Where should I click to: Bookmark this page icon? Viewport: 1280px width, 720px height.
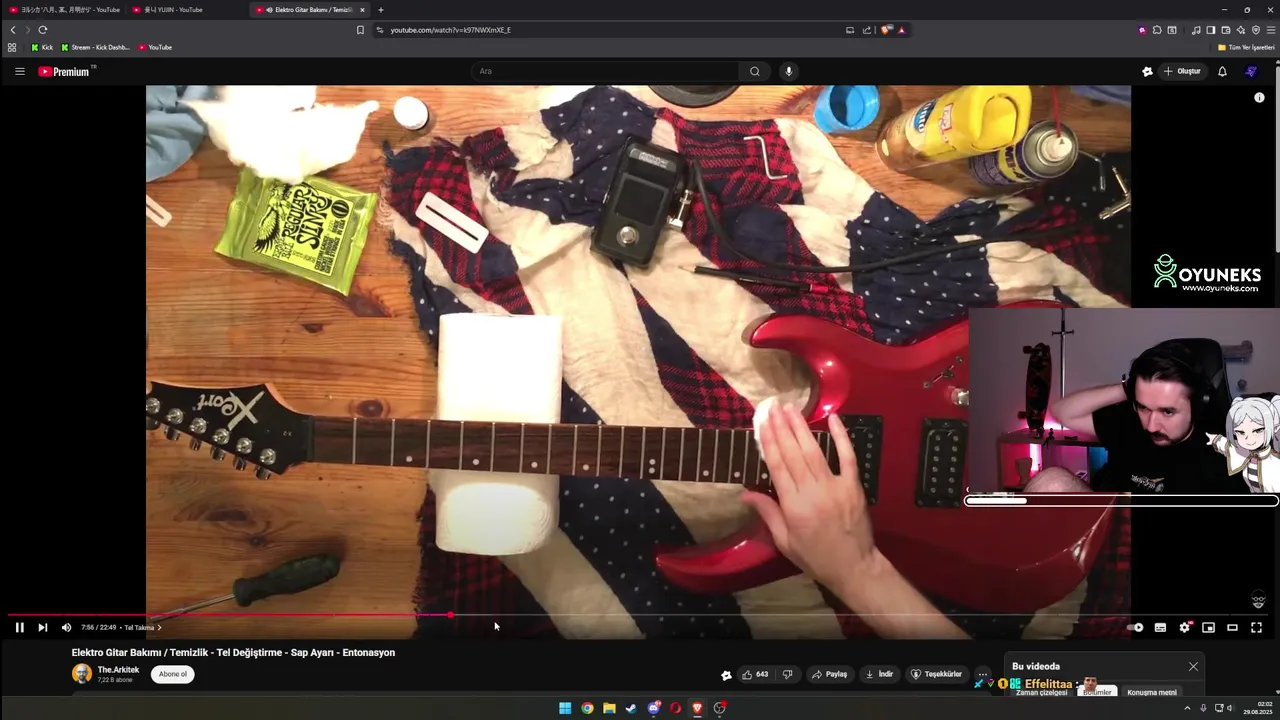pos(360,30)
